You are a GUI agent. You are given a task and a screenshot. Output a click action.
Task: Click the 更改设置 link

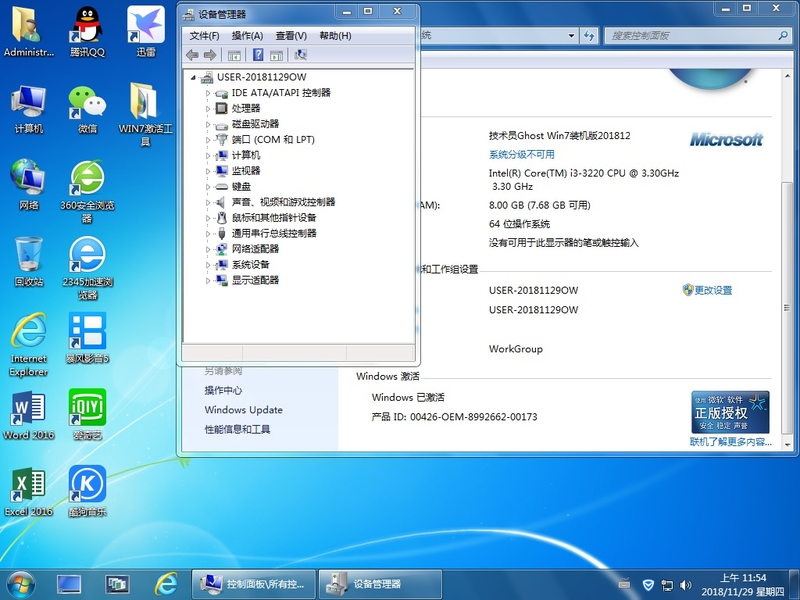click(713, 290)
